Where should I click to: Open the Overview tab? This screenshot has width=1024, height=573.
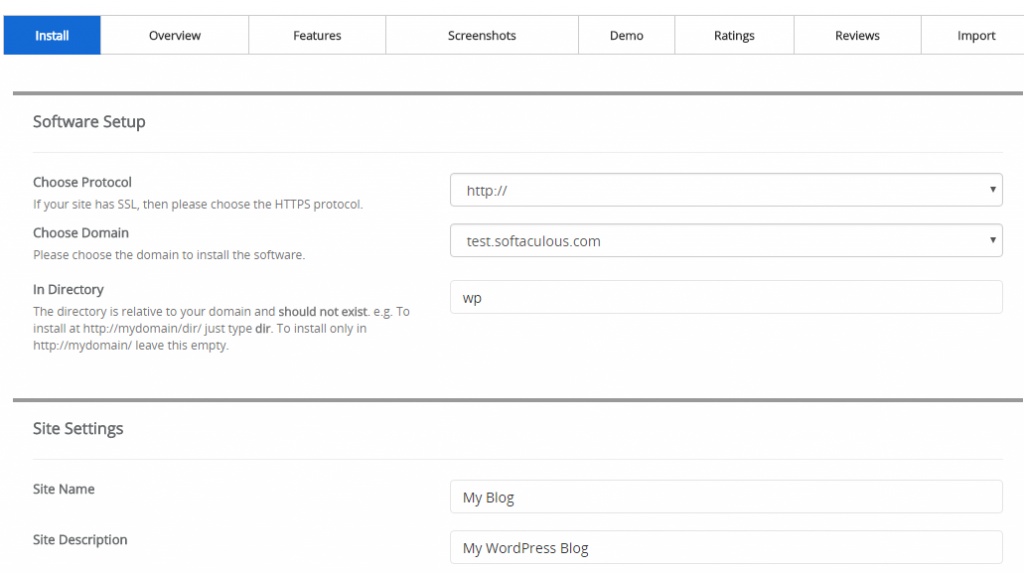tap(175, 36)
